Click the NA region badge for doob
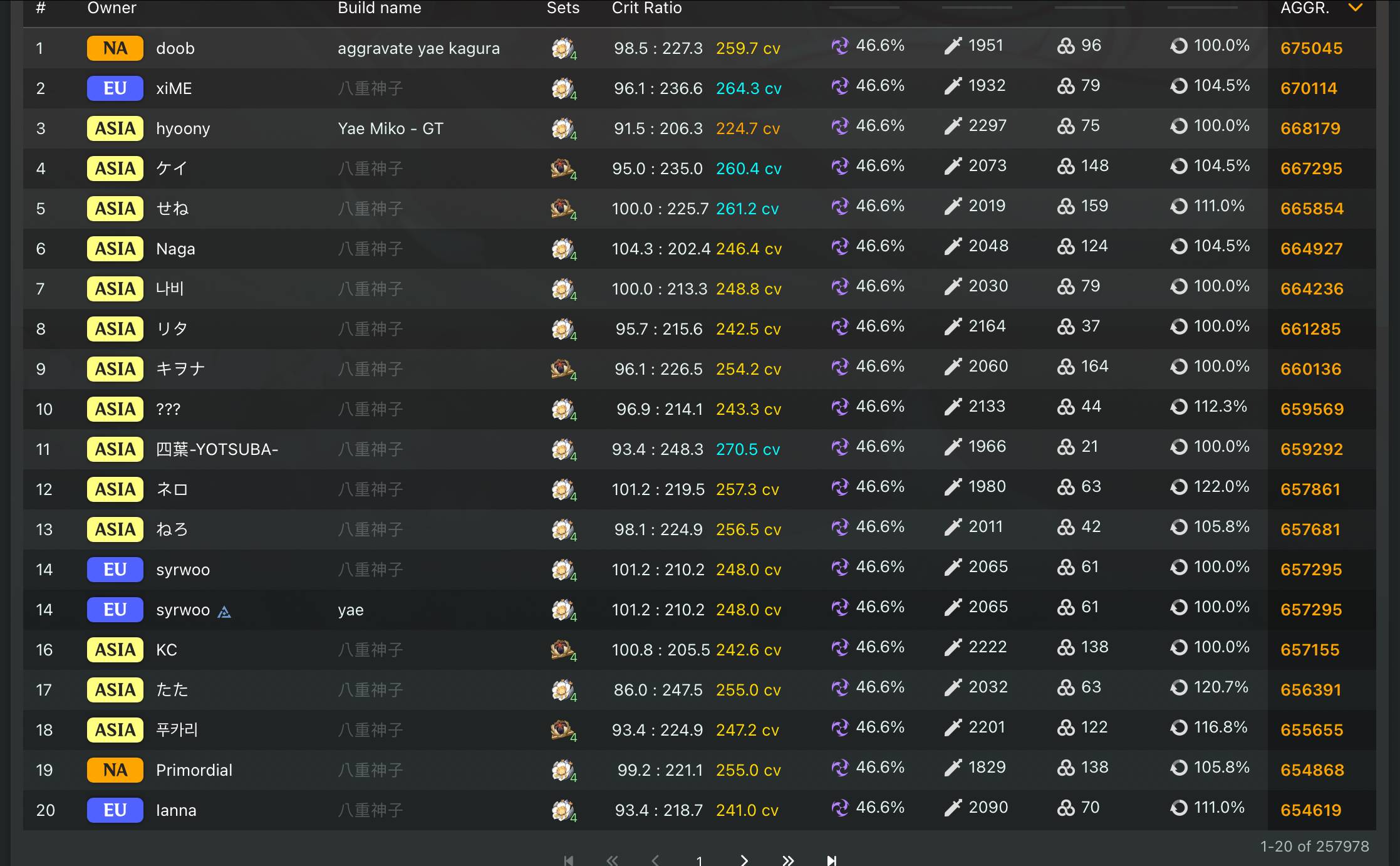This screenshot has height=866, width=1400. [115, 48]
